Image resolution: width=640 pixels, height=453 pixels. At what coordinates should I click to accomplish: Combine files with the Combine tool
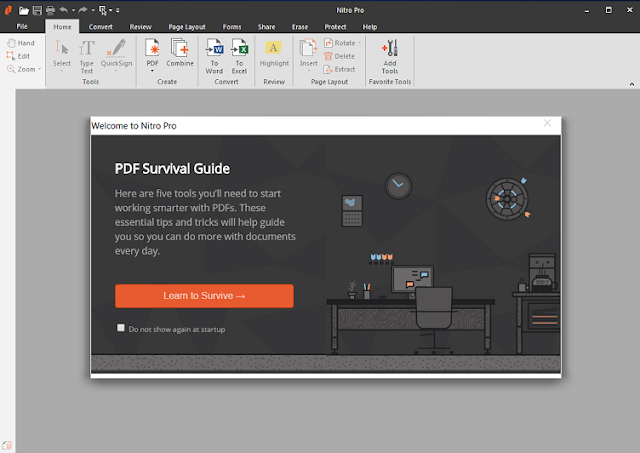[180, 53]
